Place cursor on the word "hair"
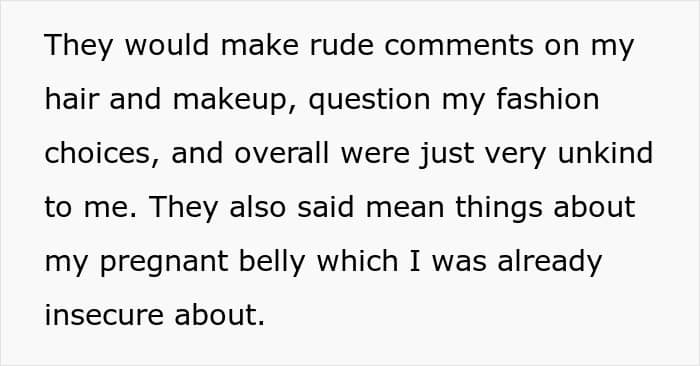Viewport: 700px width, 366px height. [x=71, y=99]
